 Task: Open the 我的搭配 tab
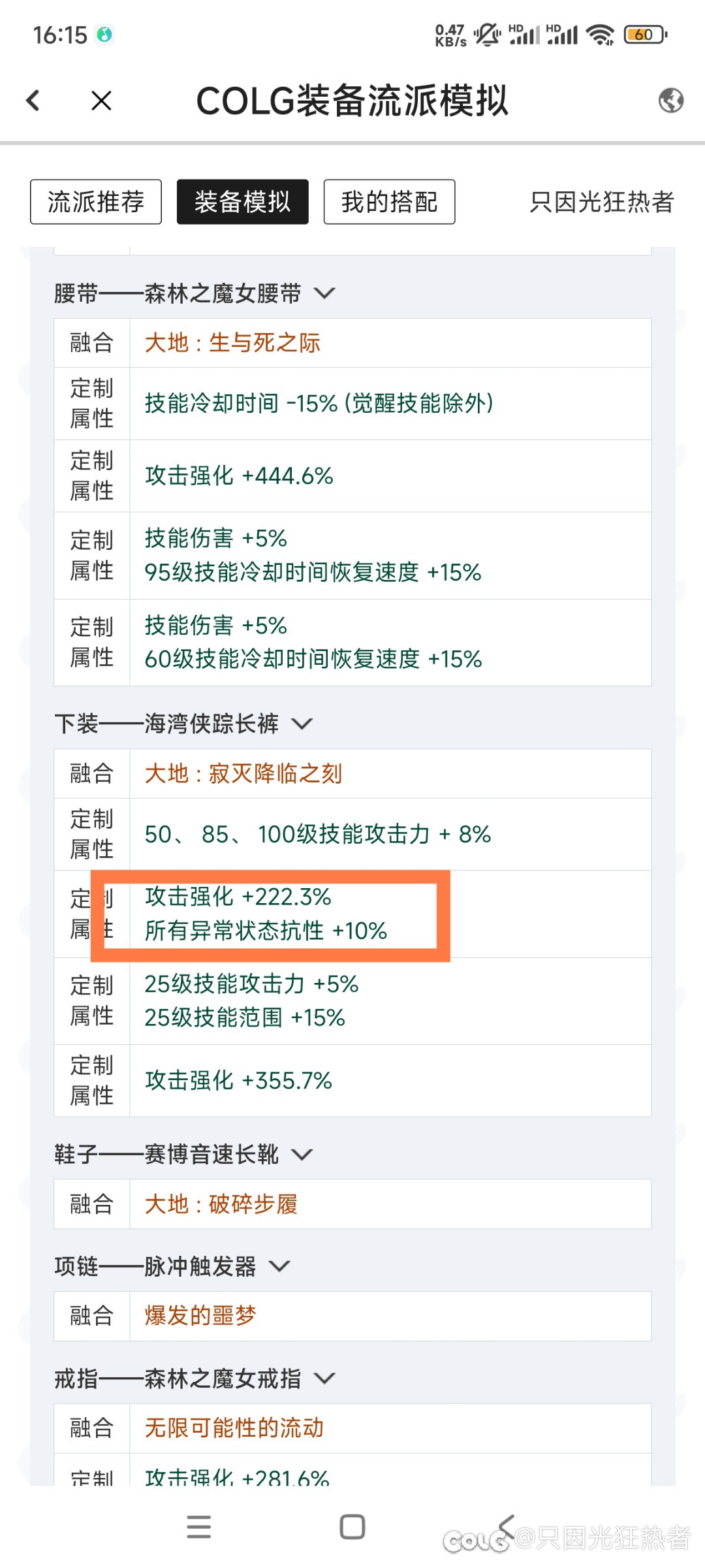point(390,202)
